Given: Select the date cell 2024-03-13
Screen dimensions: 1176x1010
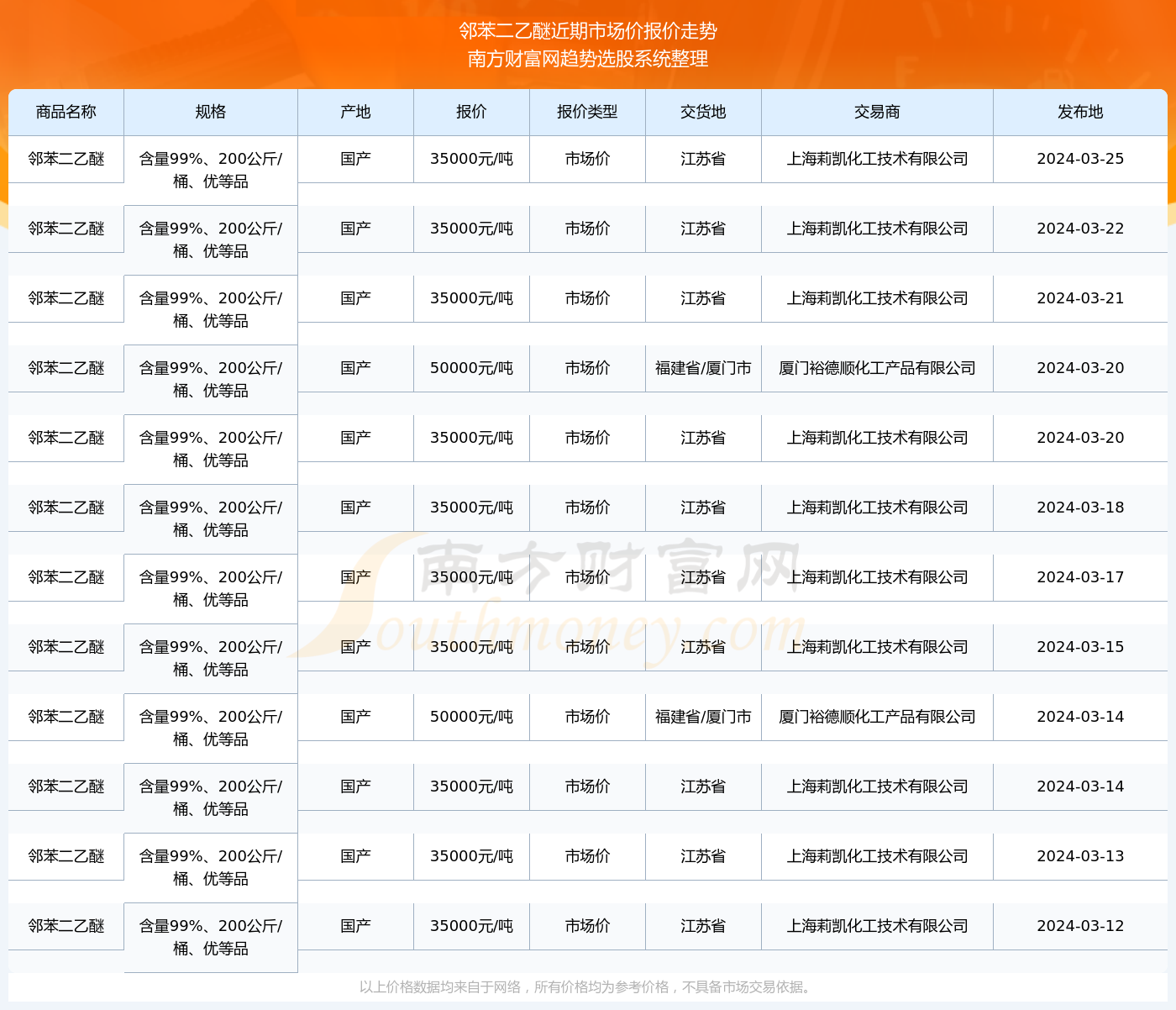Looking at the screenshot, I should (x=1081, y=856).
